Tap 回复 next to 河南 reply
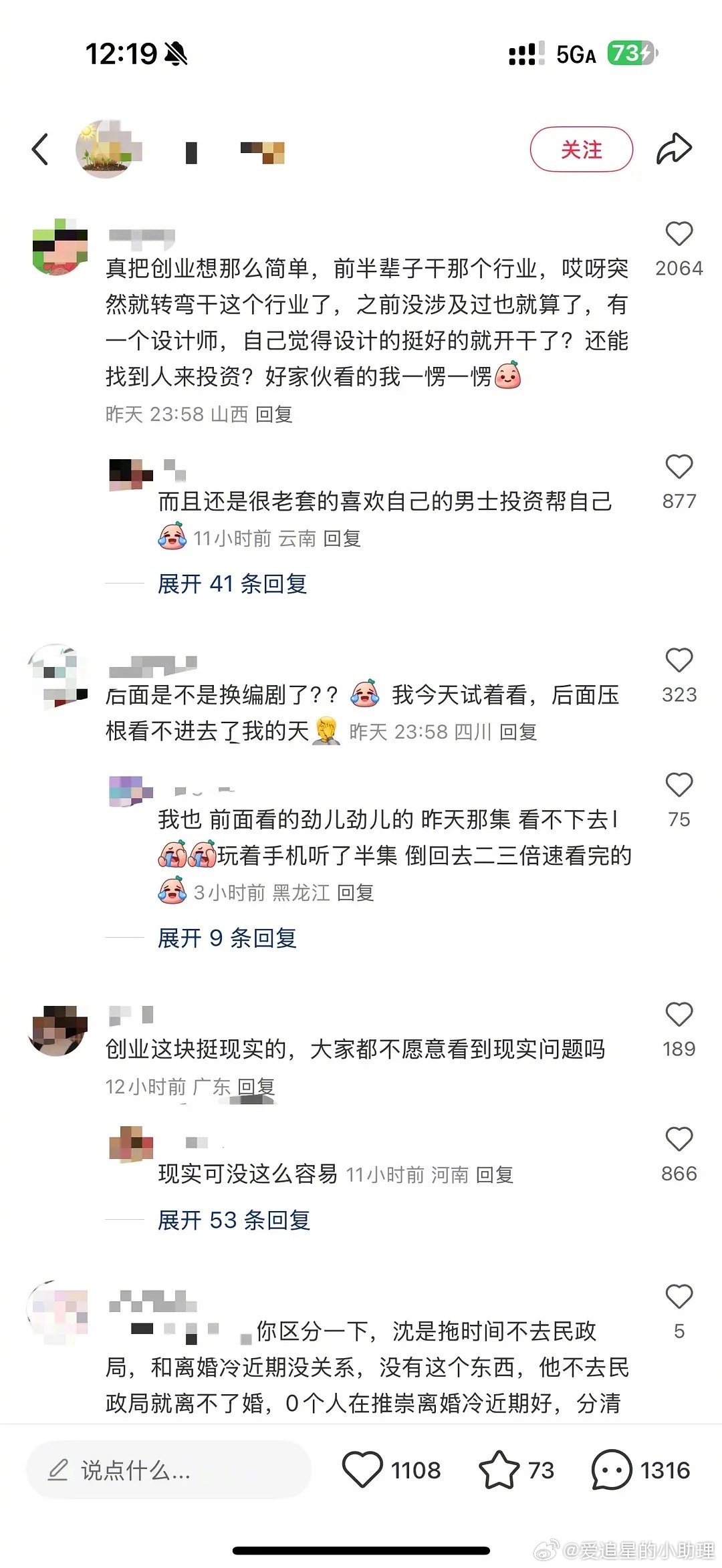This screenshot has height=1568, width=722. 495,1175
